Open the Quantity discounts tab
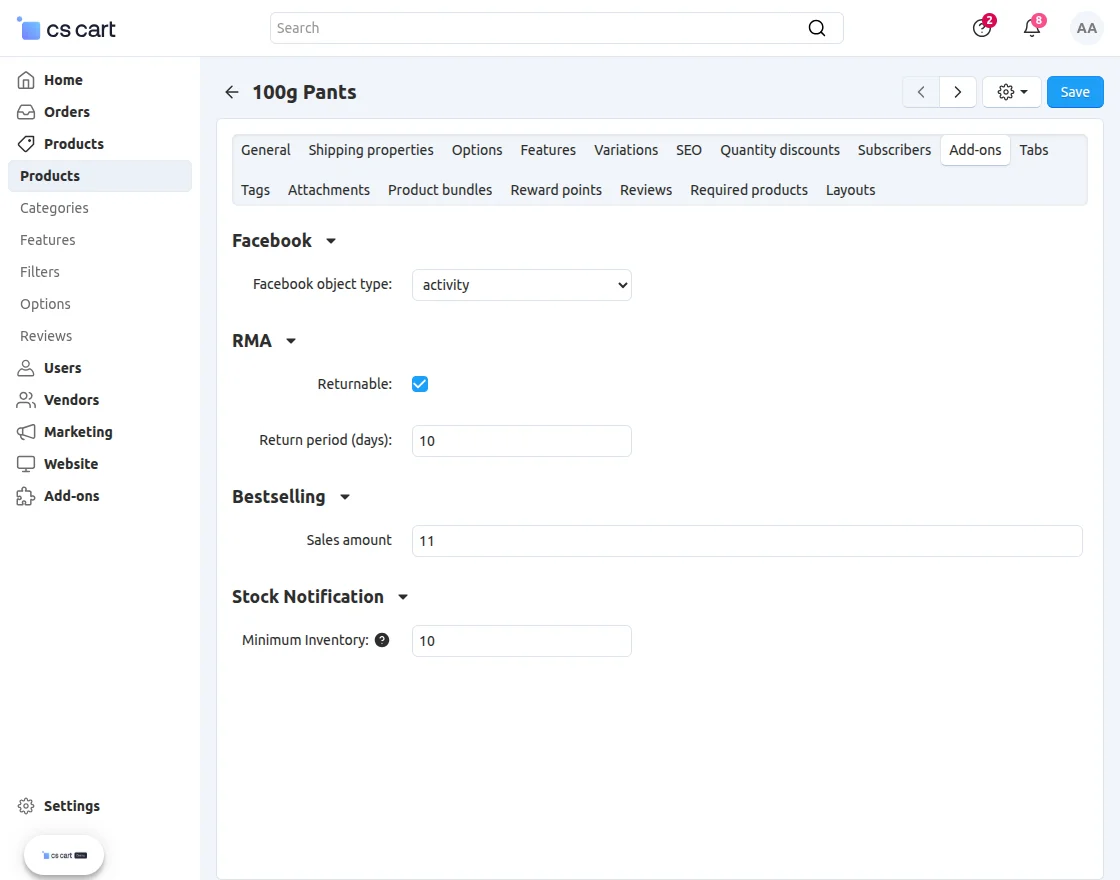This screenshot has width=1120, height=880. [780, 150]
